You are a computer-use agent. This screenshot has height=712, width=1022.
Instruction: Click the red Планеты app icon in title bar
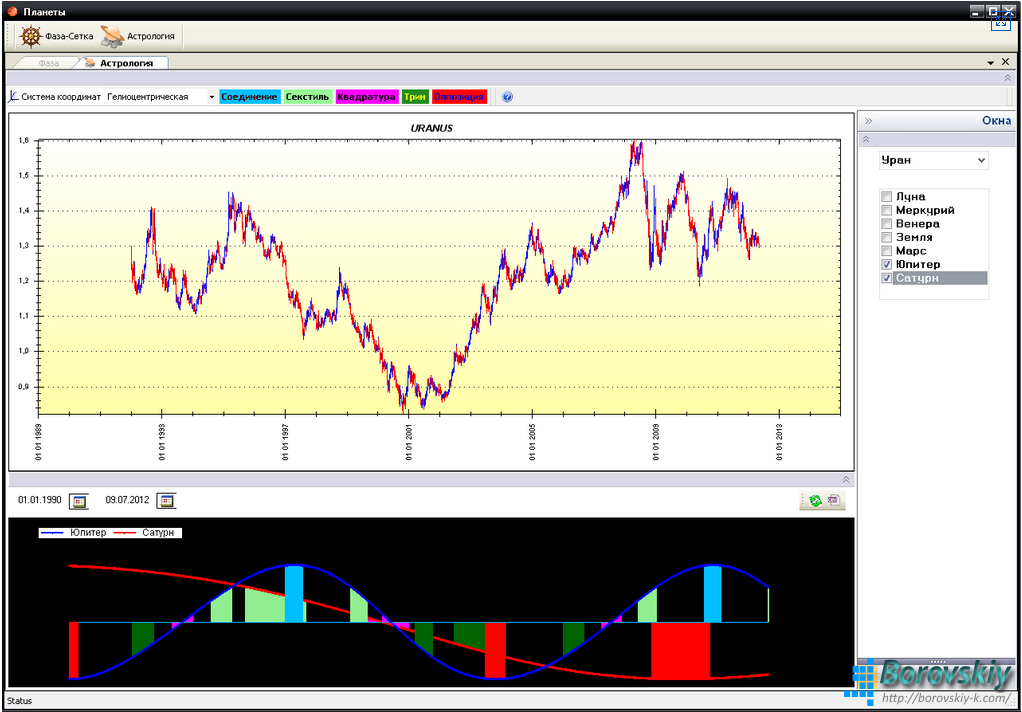coord(11,12)
